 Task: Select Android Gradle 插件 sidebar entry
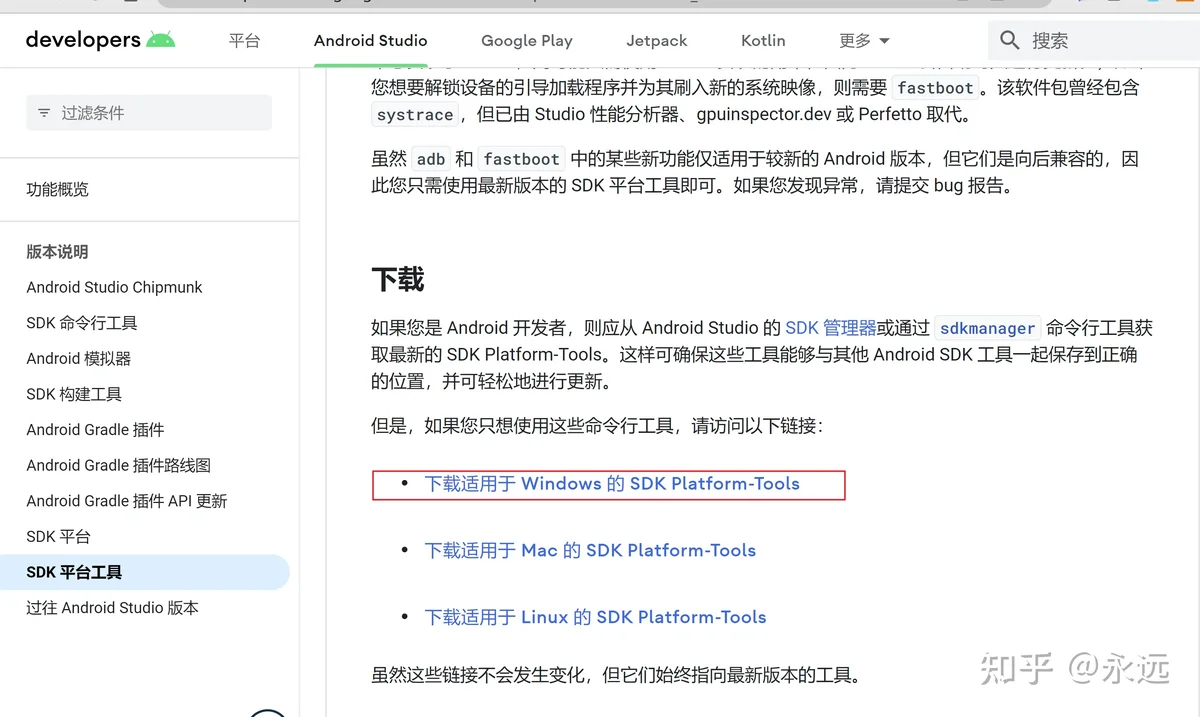[x=95, y=430]
